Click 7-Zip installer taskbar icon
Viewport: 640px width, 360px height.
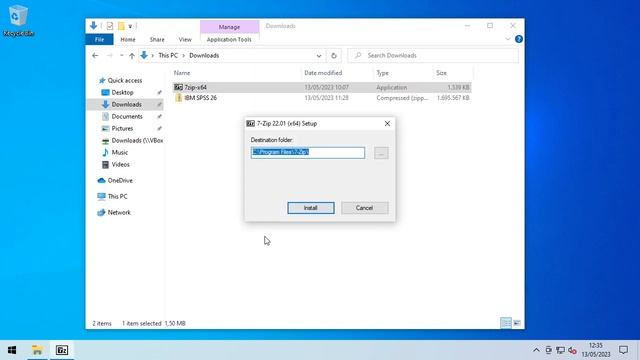[x=62, y=350]
